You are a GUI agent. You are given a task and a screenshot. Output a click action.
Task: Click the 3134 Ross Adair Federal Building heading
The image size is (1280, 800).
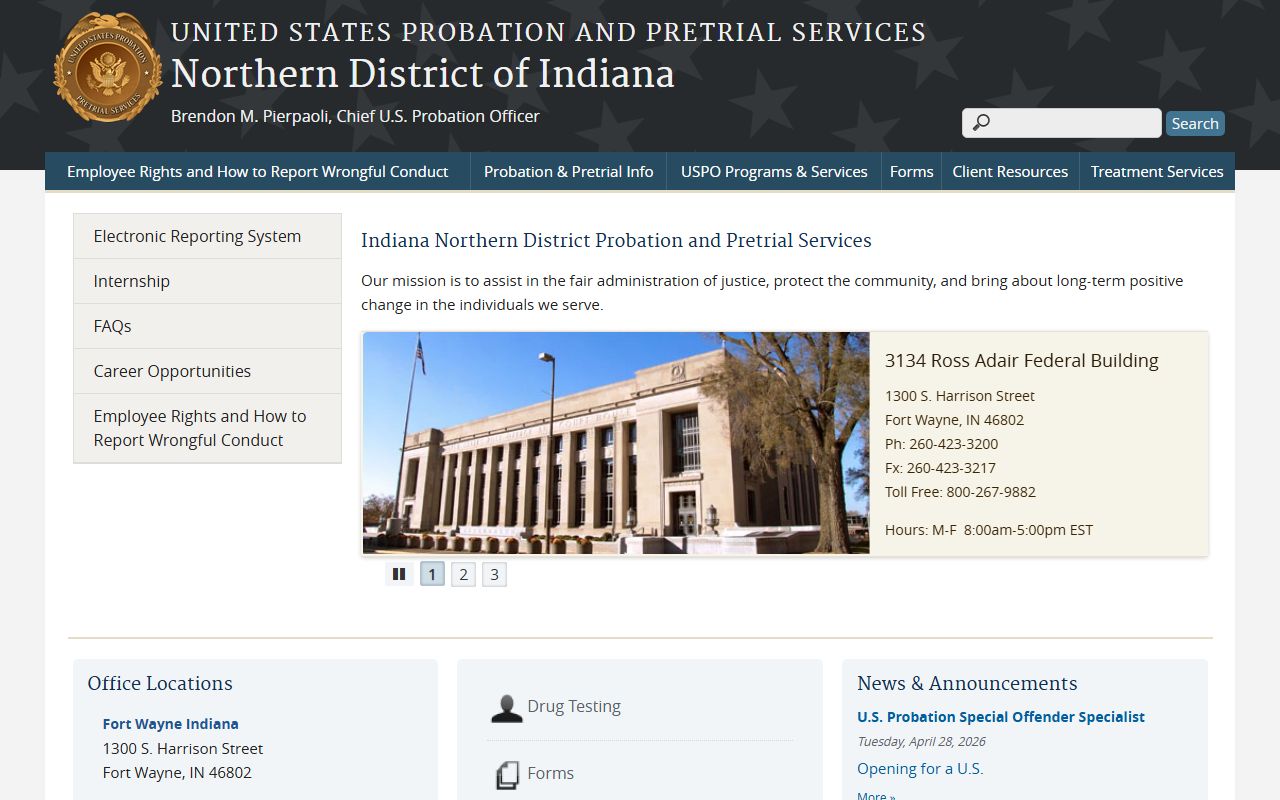(x=1022, y=360)
